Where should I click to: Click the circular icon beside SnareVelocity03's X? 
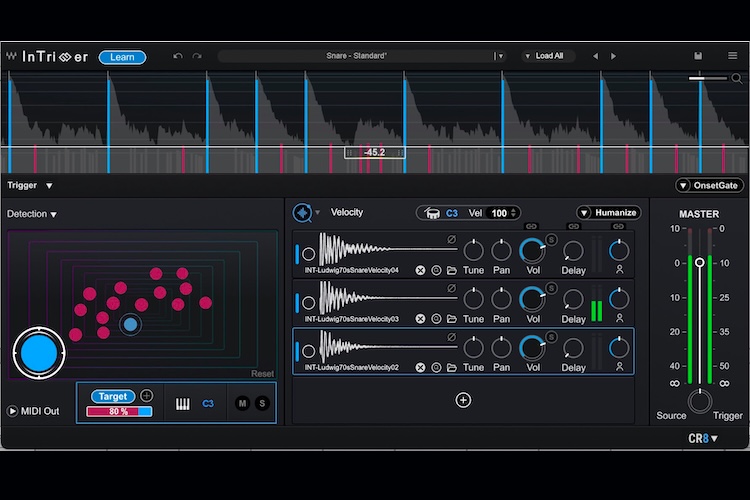click(x=436, y=319)
